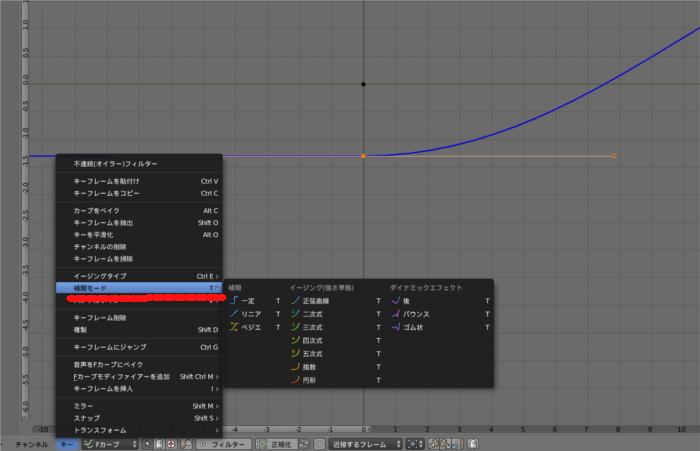Choose キーフレームを抽出 menu entry
The image size is (700, 451).
[x=139, y=223]
